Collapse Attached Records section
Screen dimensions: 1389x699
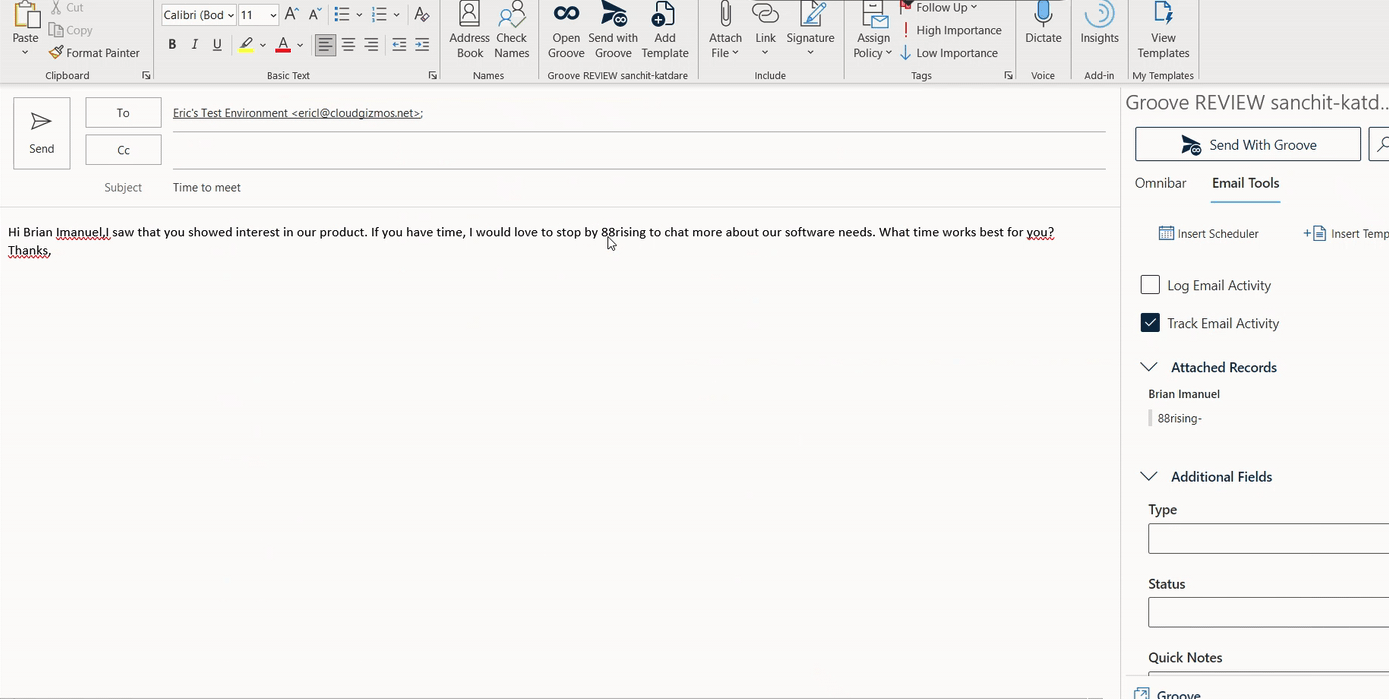click(1149, 367)
